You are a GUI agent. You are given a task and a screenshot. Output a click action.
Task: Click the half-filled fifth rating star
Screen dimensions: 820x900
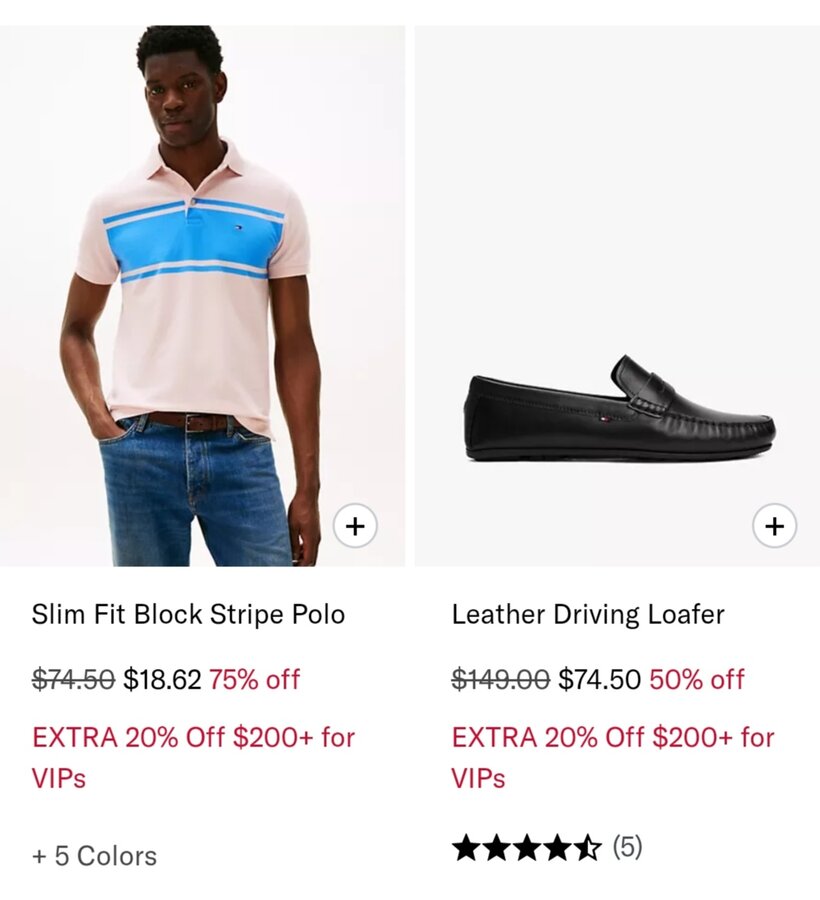pos(588,849)
